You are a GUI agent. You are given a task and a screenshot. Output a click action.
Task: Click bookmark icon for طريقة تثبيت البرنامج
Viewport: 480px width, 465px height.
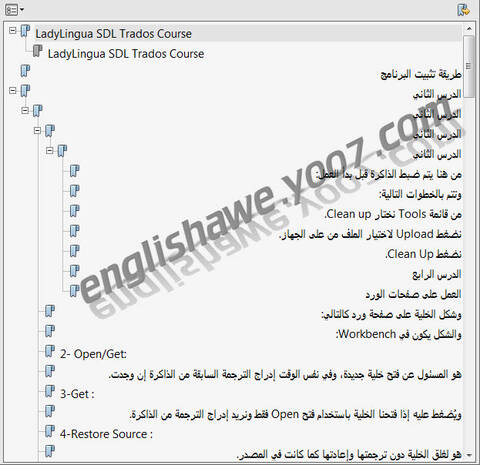tap(25, 71)
